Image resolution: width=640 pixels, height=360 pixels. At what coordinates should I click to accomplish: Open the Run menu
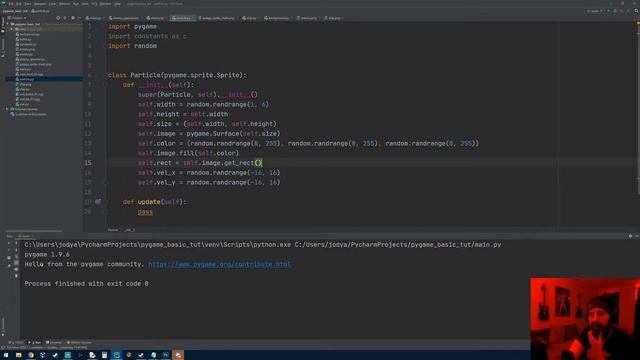click(x=76, y=4)
